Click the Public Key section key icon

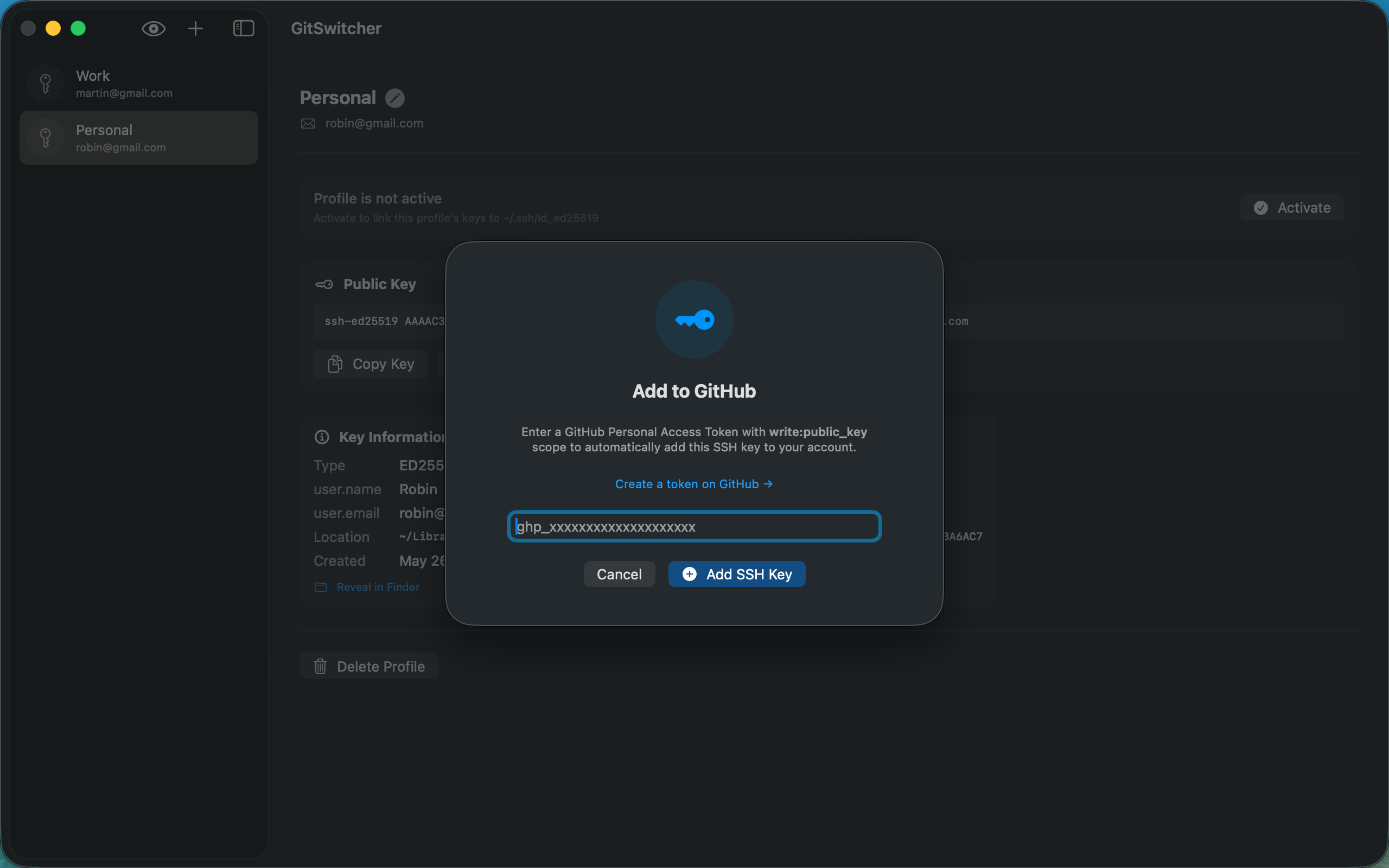click(x=324, y=284)
